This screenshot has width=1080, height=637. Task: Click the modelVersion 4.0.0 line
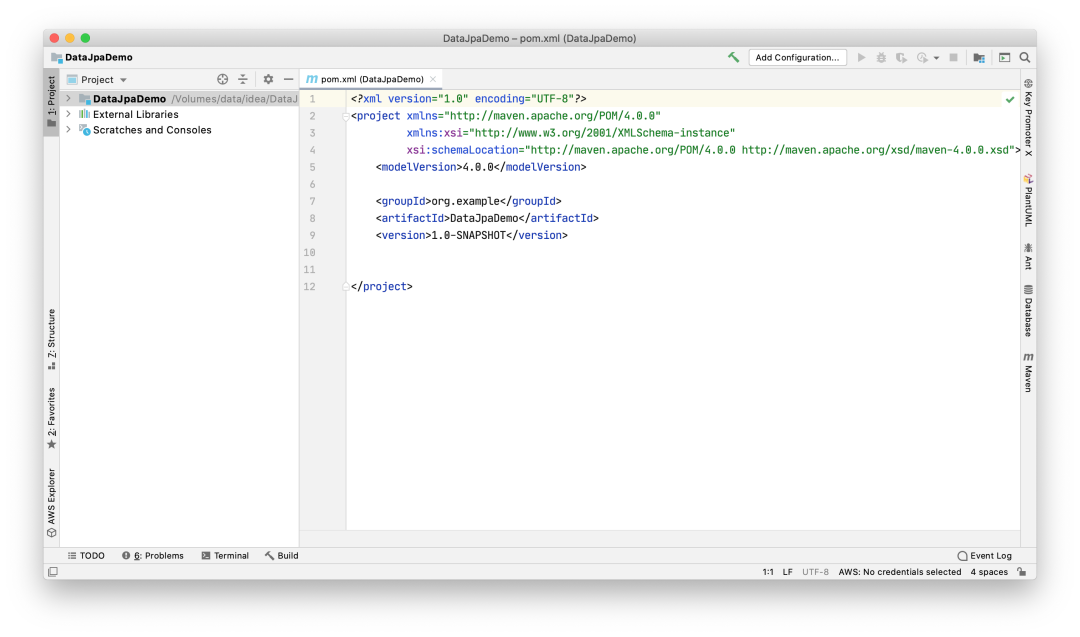[x=481, y=167]
